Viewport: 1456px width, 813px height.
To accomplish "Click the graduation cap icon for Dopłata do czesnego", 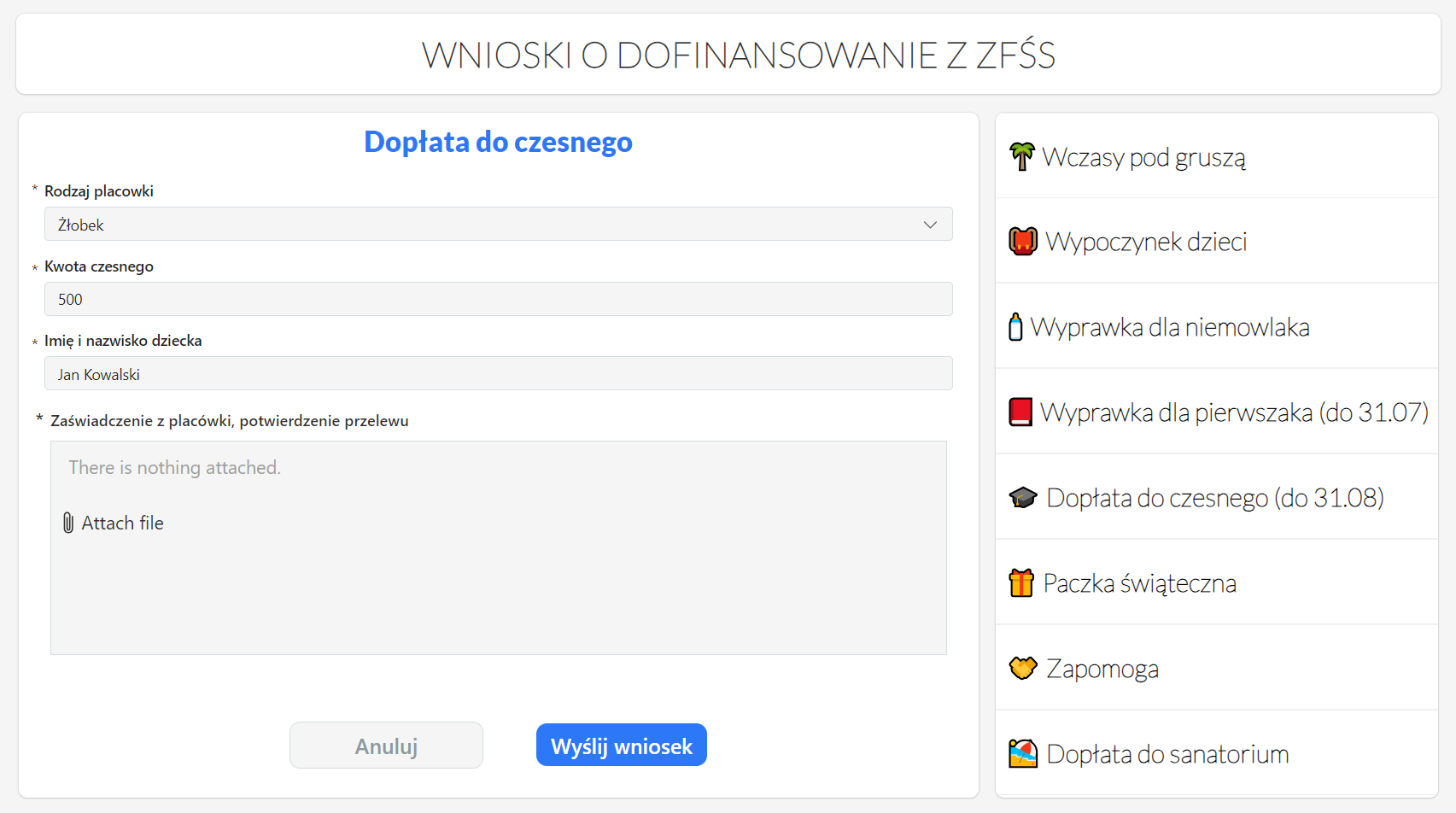I will pyautogui.click(x=1022, y=498).
